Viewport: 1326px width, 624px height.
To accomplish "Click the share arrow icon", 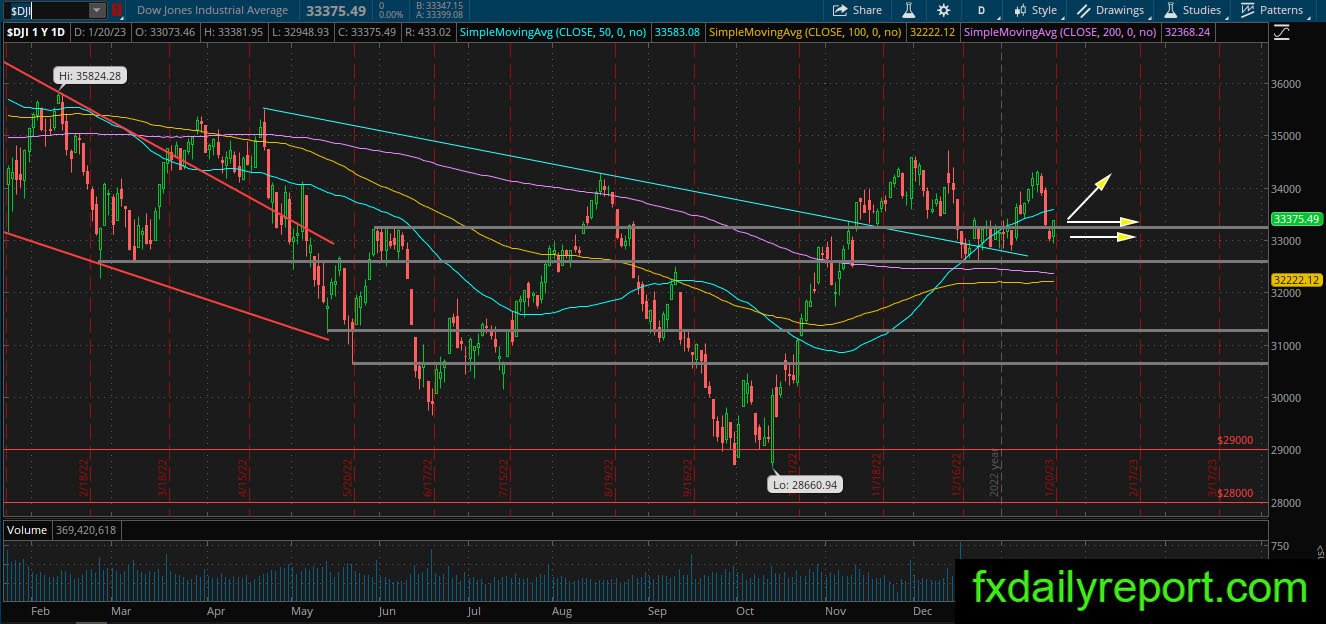I will (x=841, y=10).
